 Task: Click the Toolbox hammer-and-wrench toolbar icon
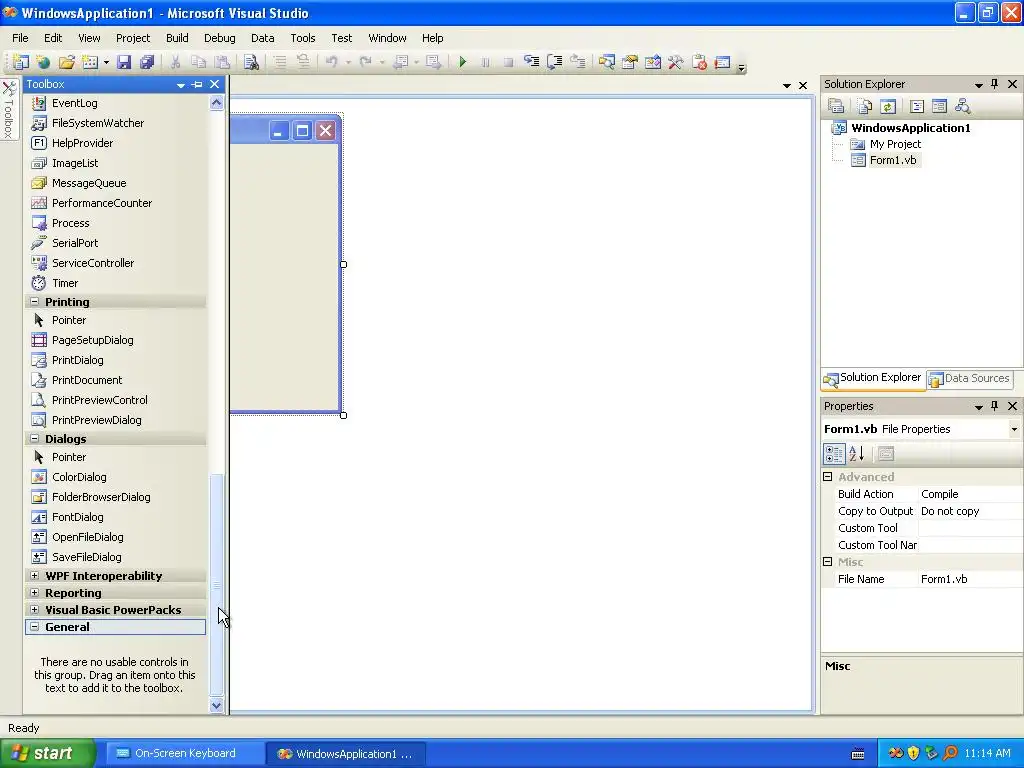point(675,62)
